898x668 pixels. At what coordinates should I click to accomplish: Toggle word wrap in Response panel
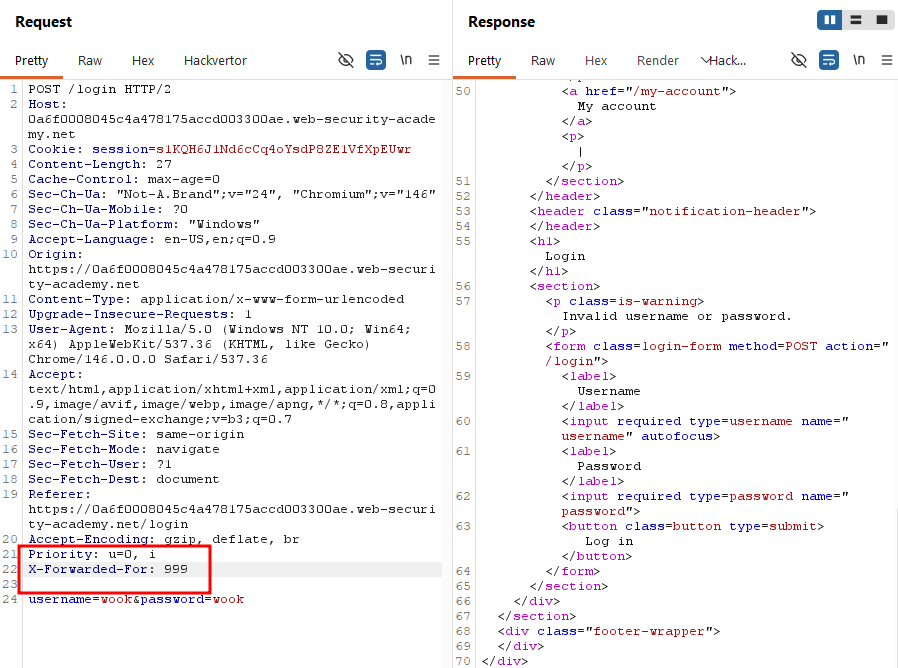tap(829, 60)
